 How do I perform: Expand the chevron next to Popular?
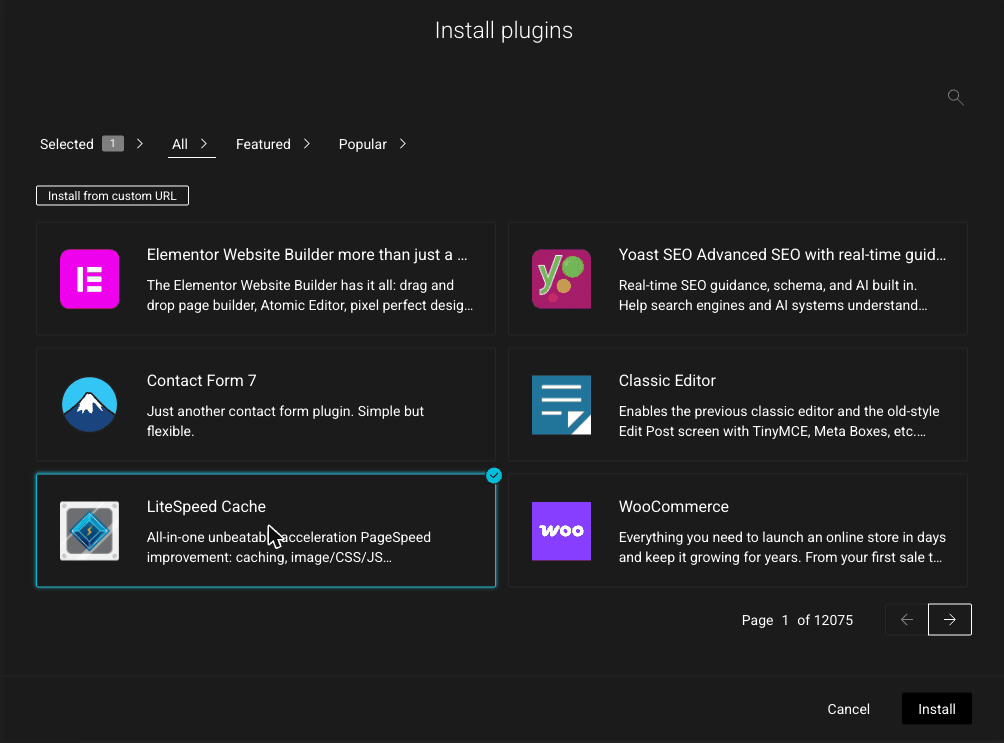[x=403, y=144]
